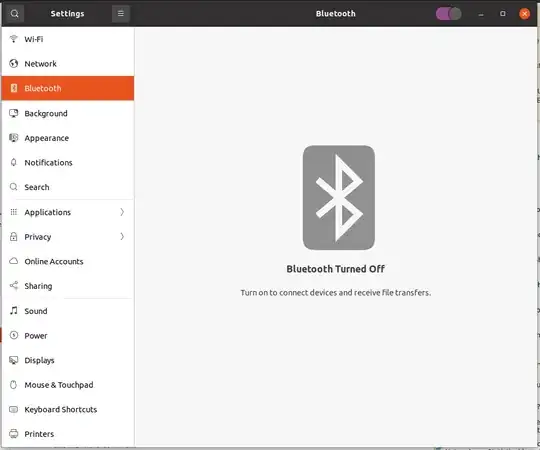Click the Keyboard Shortcuts keyboard icon
Image resolution: width=540 pixels, height=450 pixels.
[13, 409]
